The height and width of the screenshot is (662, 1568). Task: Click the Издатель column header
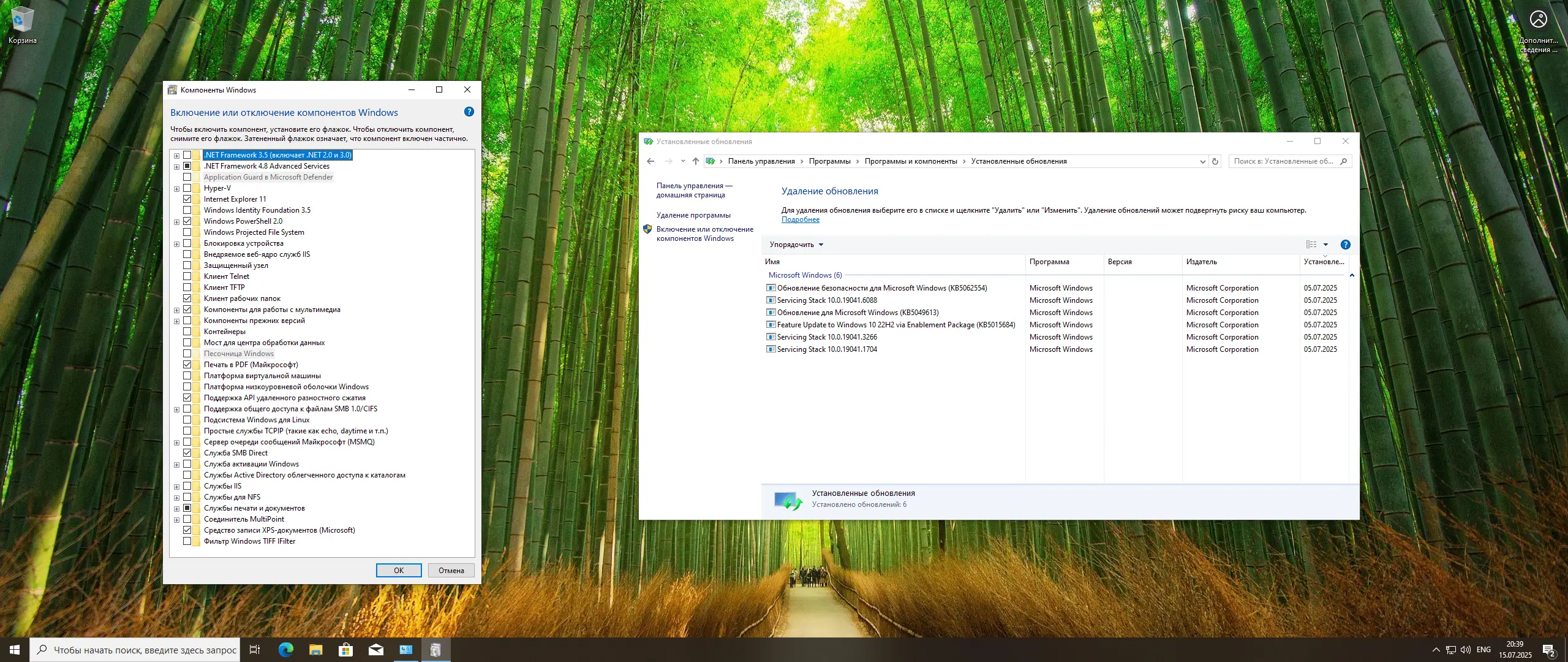[1201, 262]
